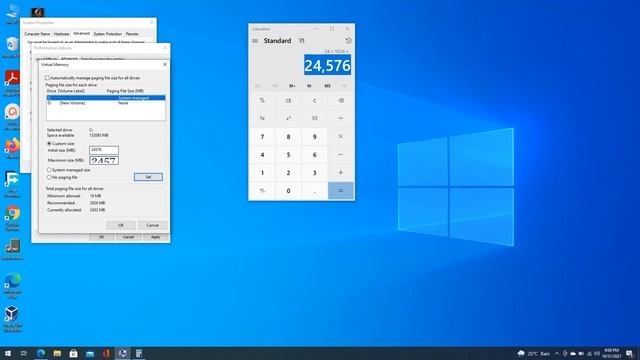The height and width of the screenshot is (360, 640).
Task: Select the D: New Volume drive row
Action: coord(106,103)
